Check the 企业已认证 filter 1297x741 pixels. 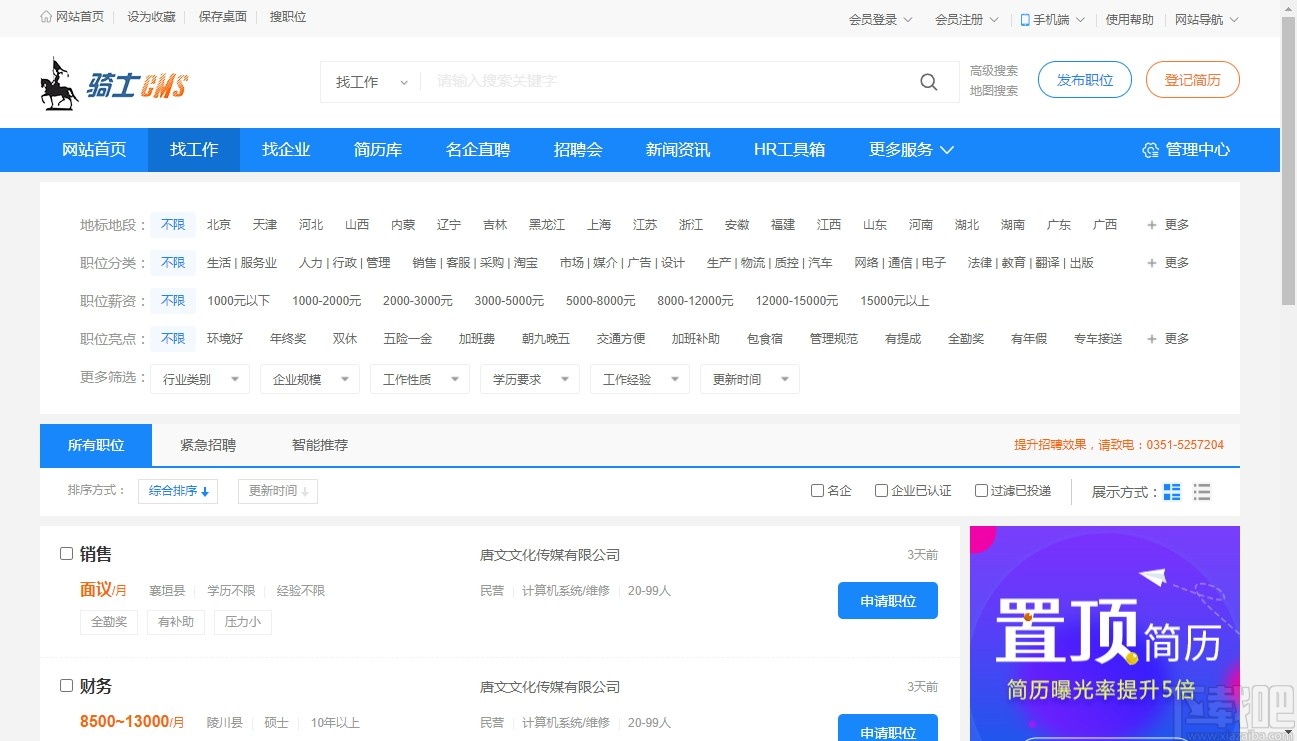(x=881, y=490)
